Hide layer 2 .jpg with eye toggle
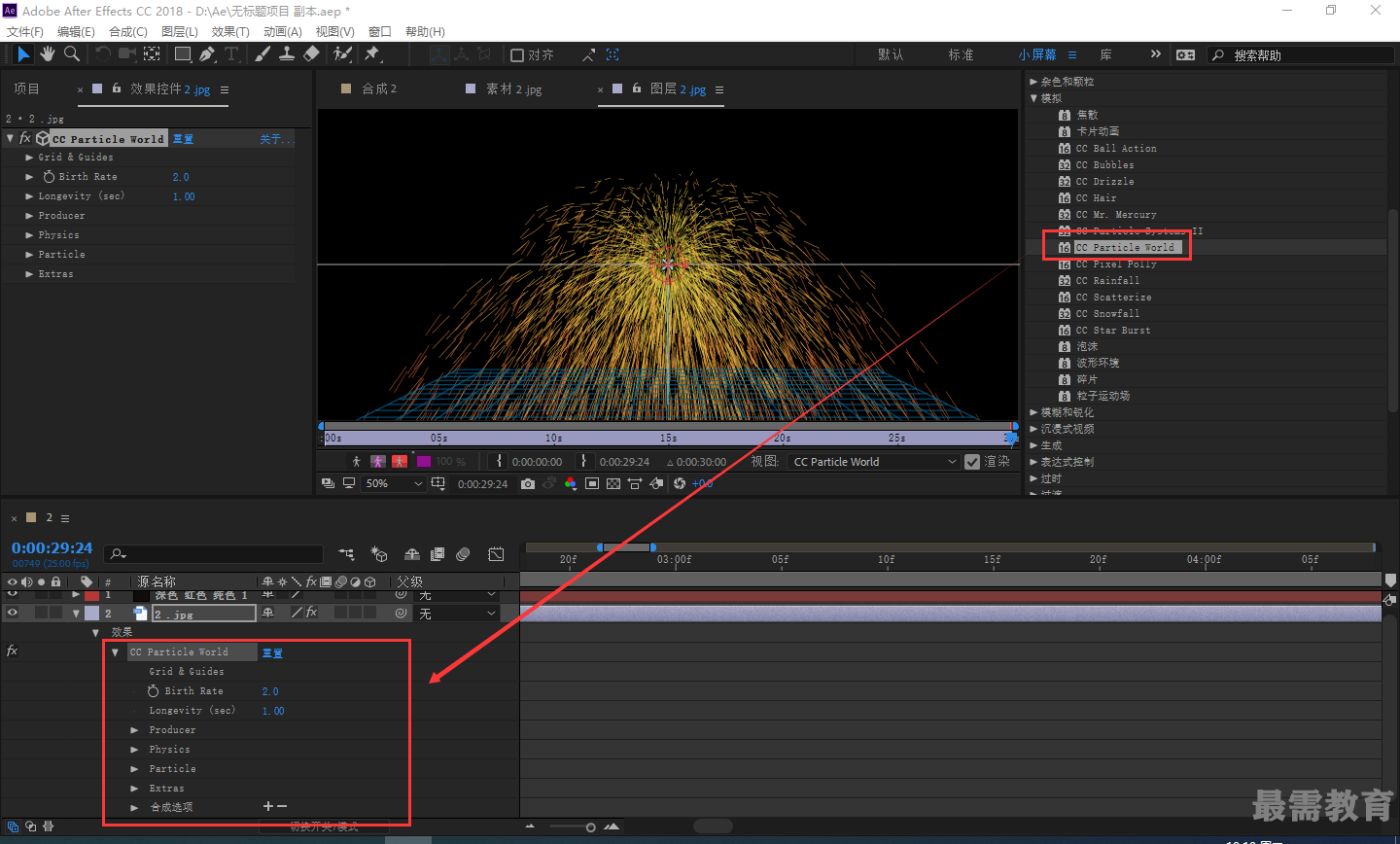Viewport: 1400px width, 844px height. click(13, 613)
